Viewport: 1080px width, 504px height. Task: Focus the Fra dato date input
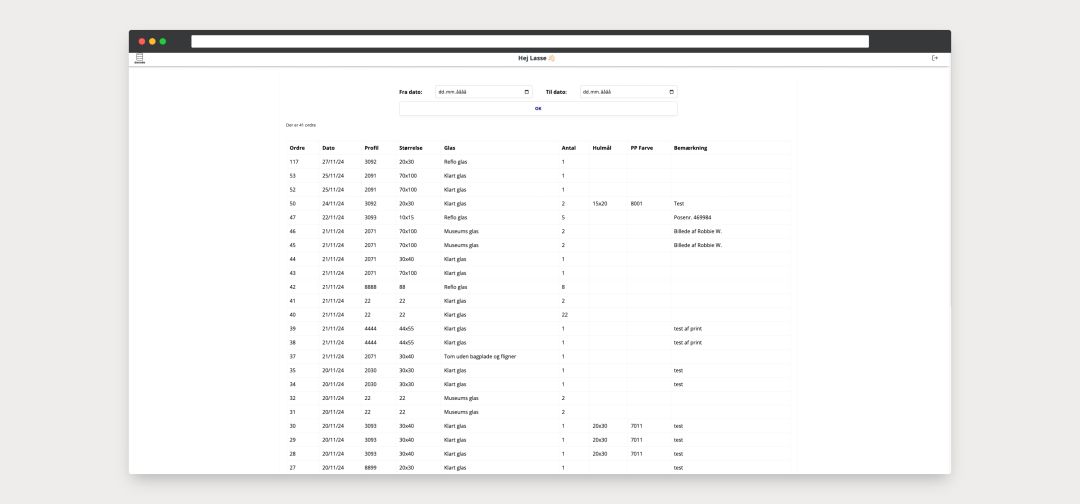pyautogui.click(x=480, y=92)
